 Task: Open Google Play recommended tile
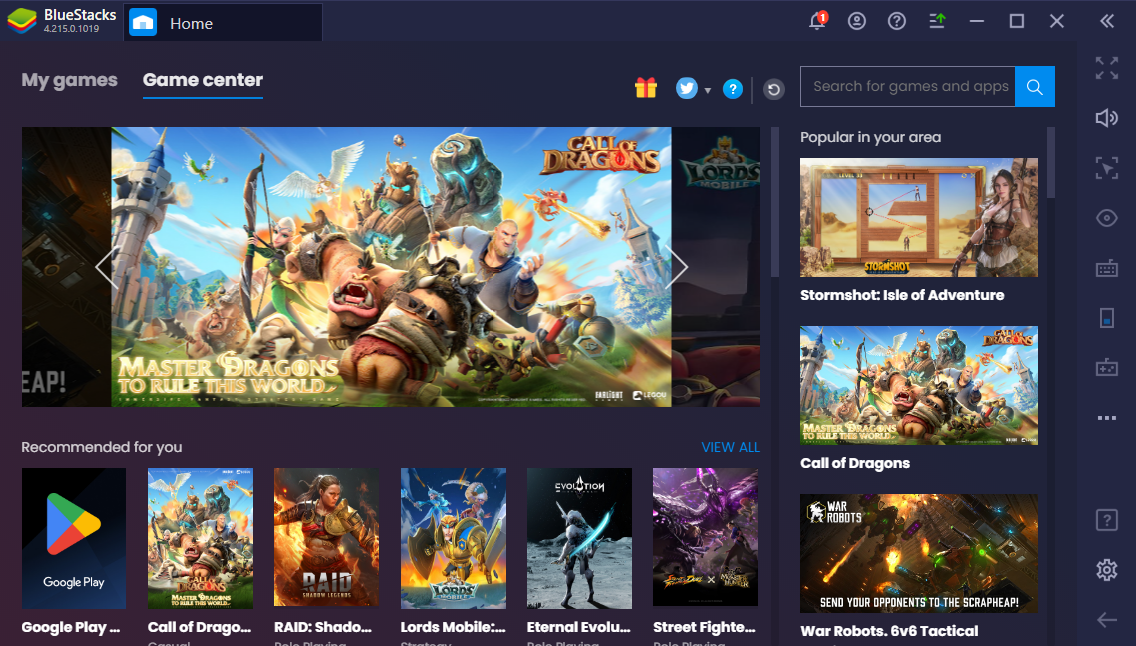click(74, 538)
